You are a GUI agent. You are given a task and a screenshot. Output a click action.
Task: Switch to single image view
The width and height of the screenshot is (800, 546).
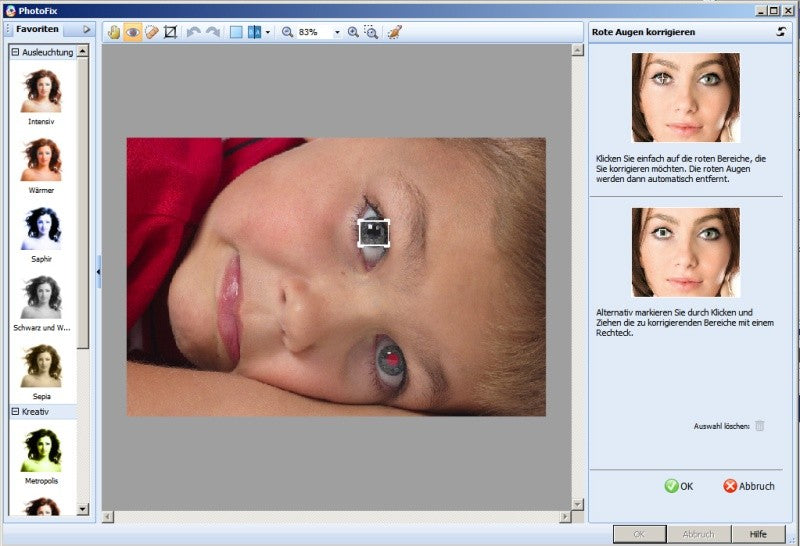(236, 32)
